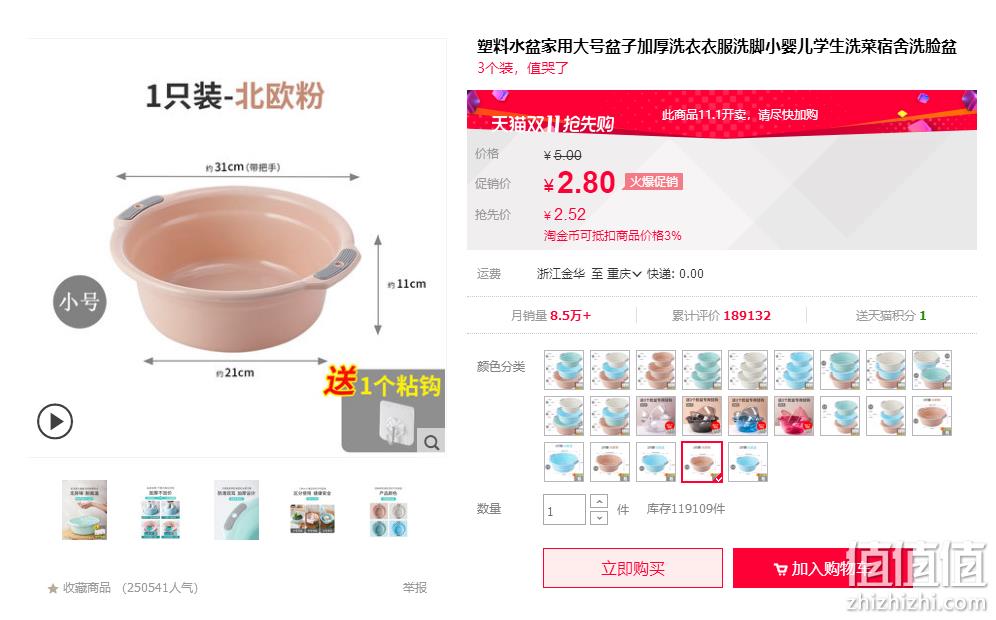
Task: Increase quantity with the up arrow
Action: tap(598, 501)
